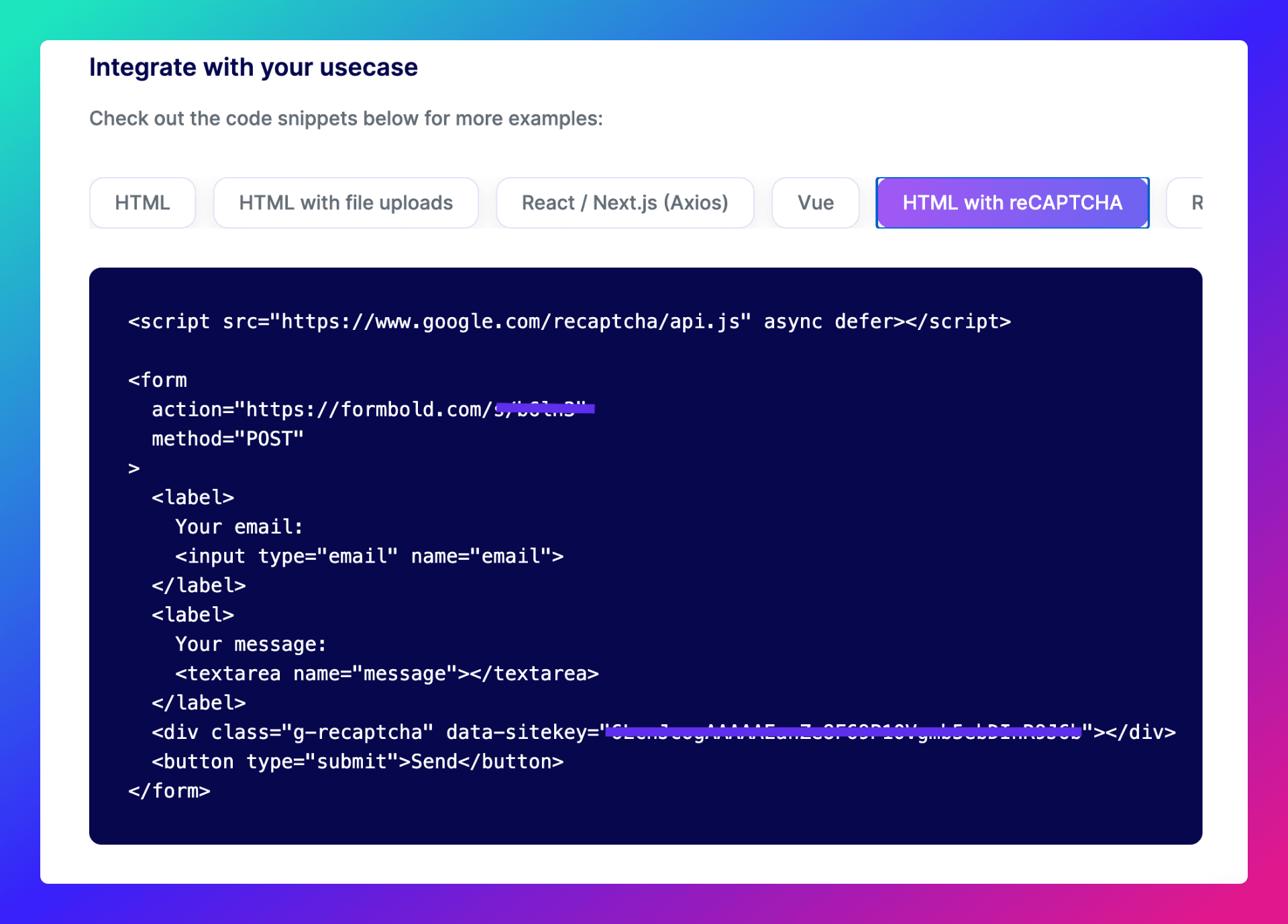Switch to the Vue tab
The width and height of the screenshot is (1288, 924).
(x=815, y=203)
